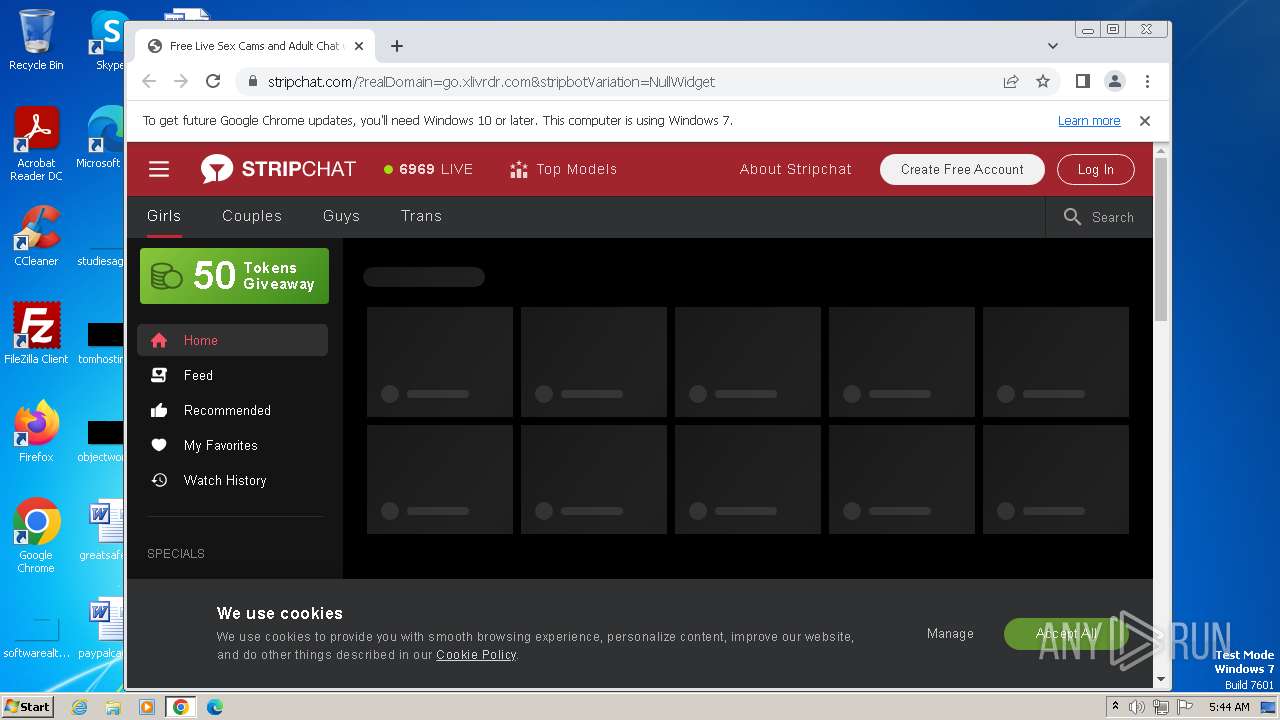The height and width of the screenshot is (720, 1280).
Task: Open Watch History in sidebar
Action: (x=232, y=480)
